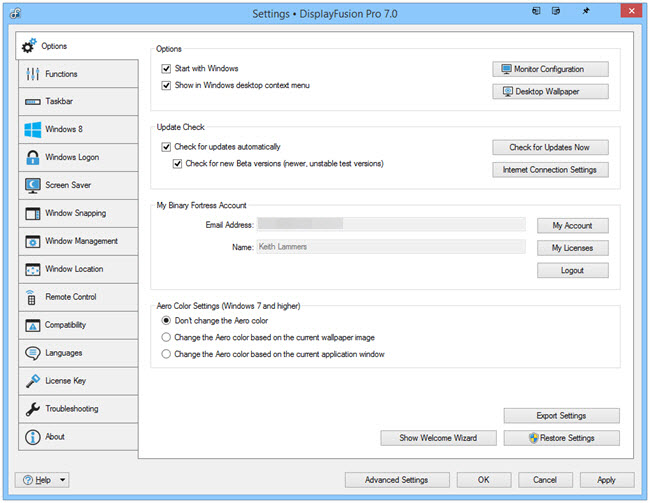The image size is (650, 503).
Task: Open Desktop Wallpaper settings
Action: tap(551, 92)
